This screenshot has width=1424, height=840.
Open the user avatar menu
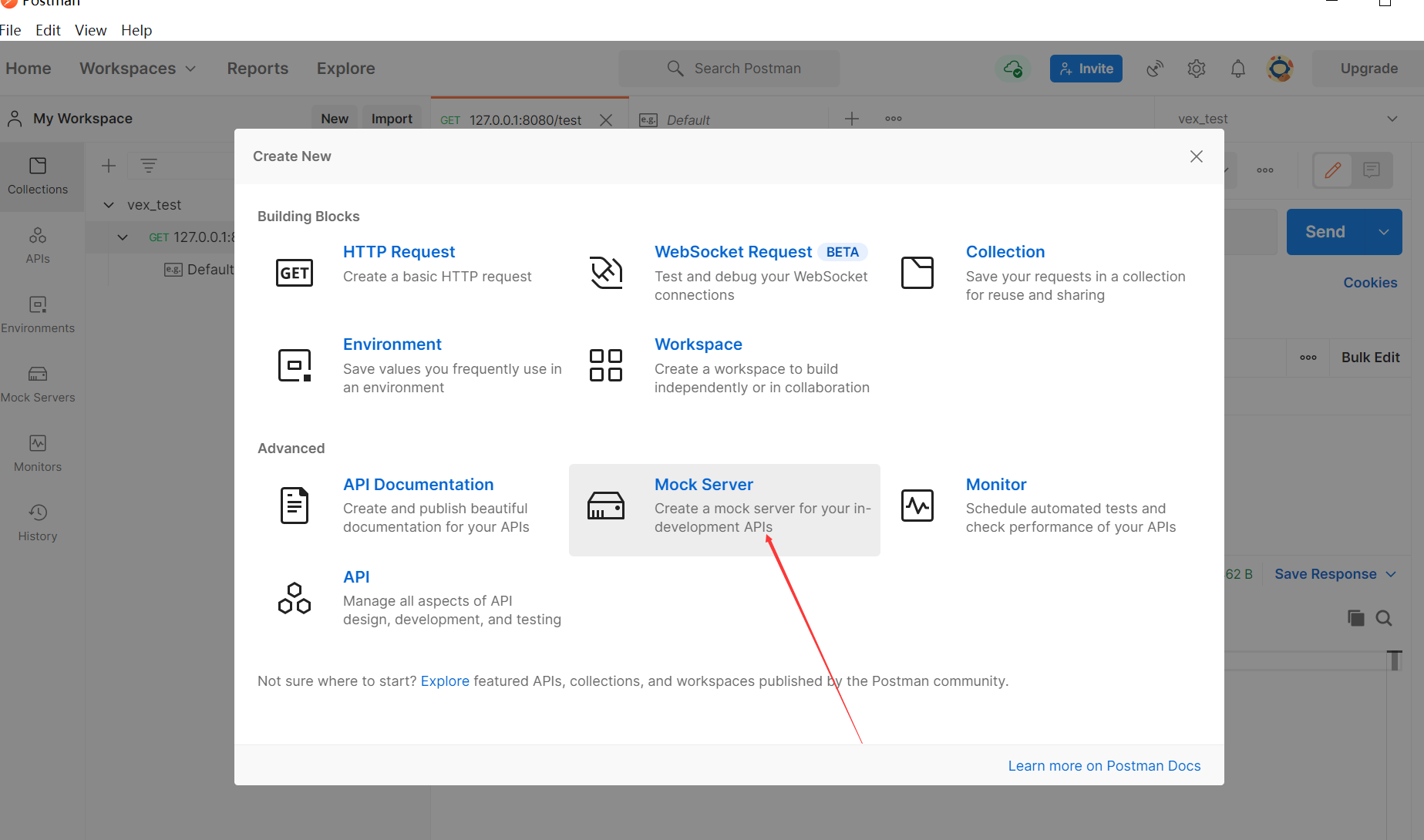click(x=1280, y=69)
